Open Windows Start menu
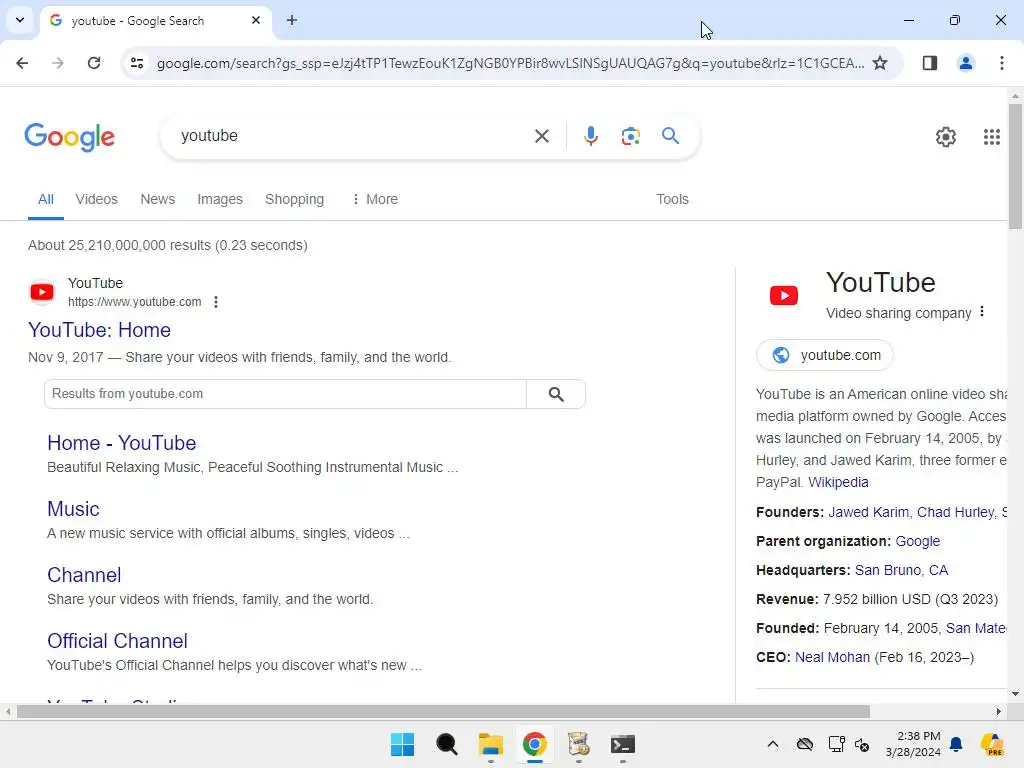 [402, 744]
